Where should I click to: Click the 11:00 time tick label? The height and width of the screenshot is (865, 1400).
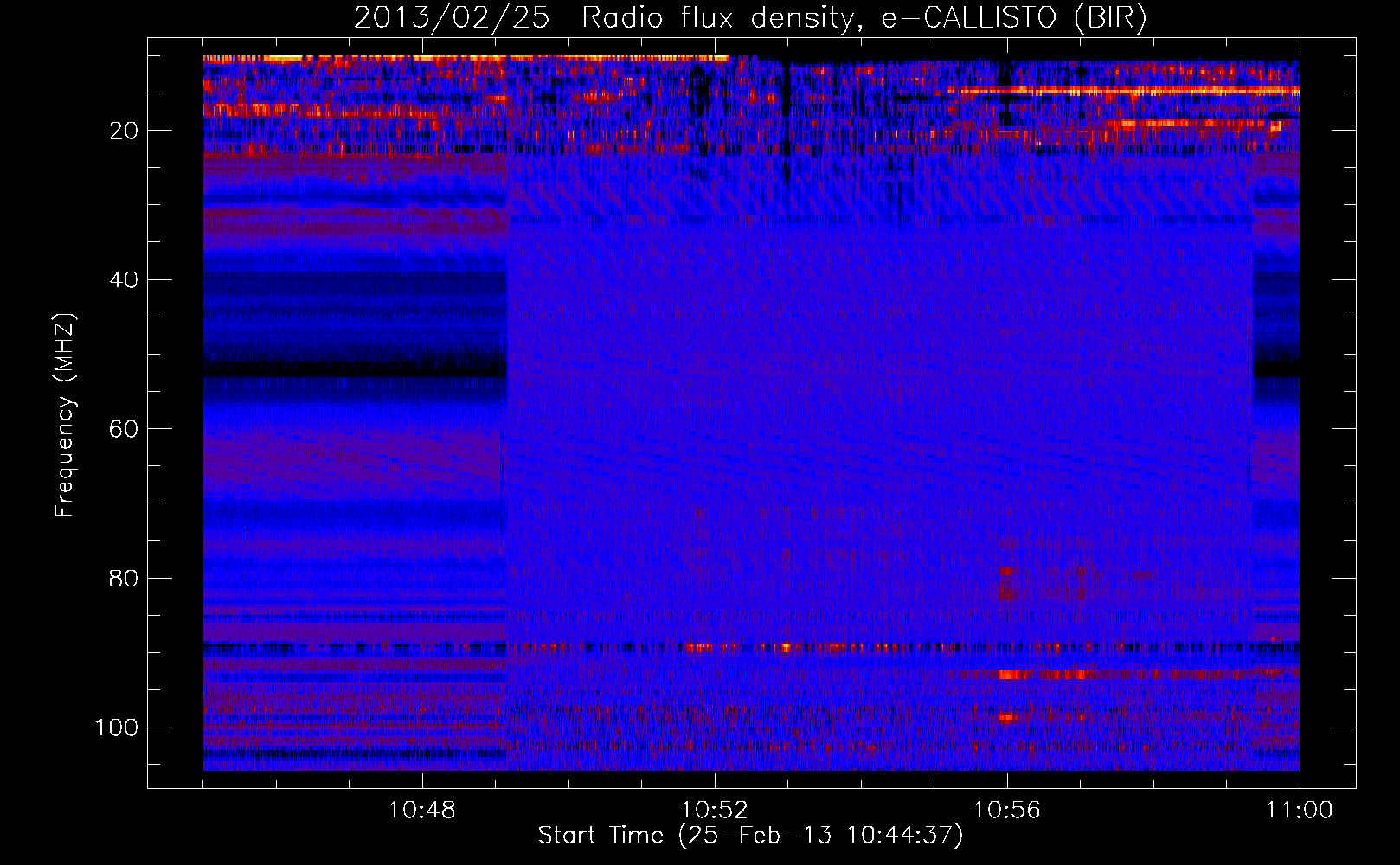click(x=1300, y=811)
